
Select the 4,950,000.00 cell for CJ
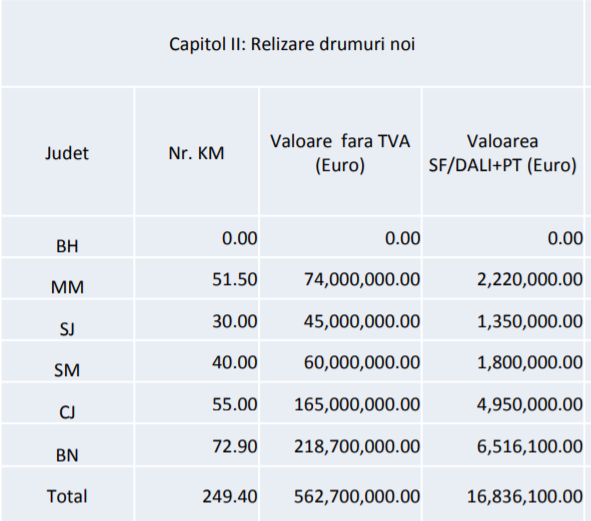[530, 404]
